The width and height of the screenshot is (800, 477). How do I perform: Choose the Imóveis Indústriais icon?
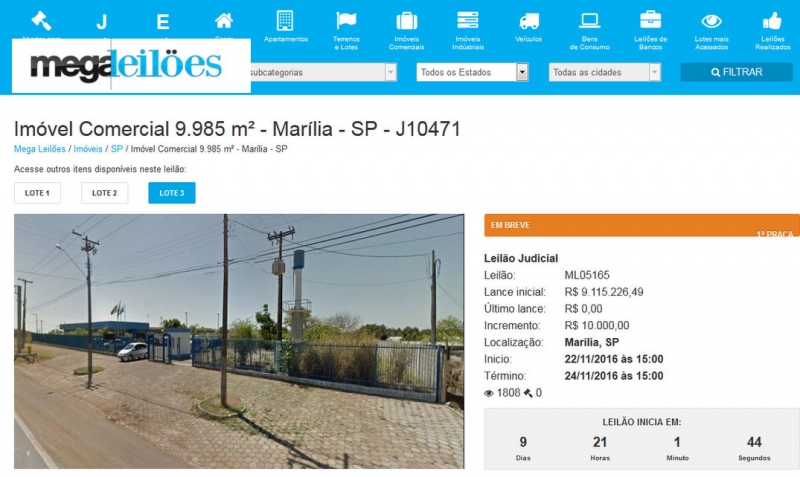pos(467,20)
